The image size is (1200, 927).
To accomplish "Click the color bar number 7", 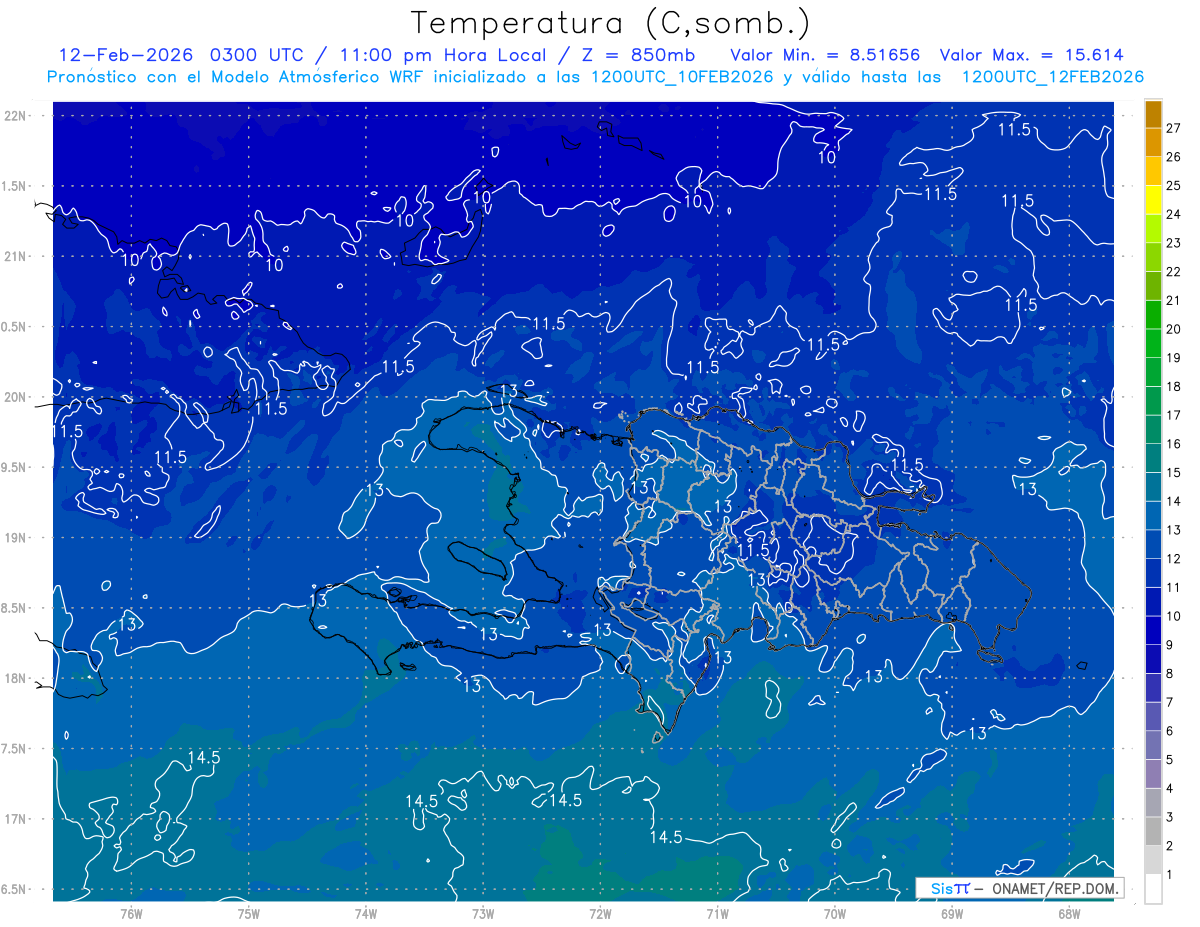I will point(1169,702).
